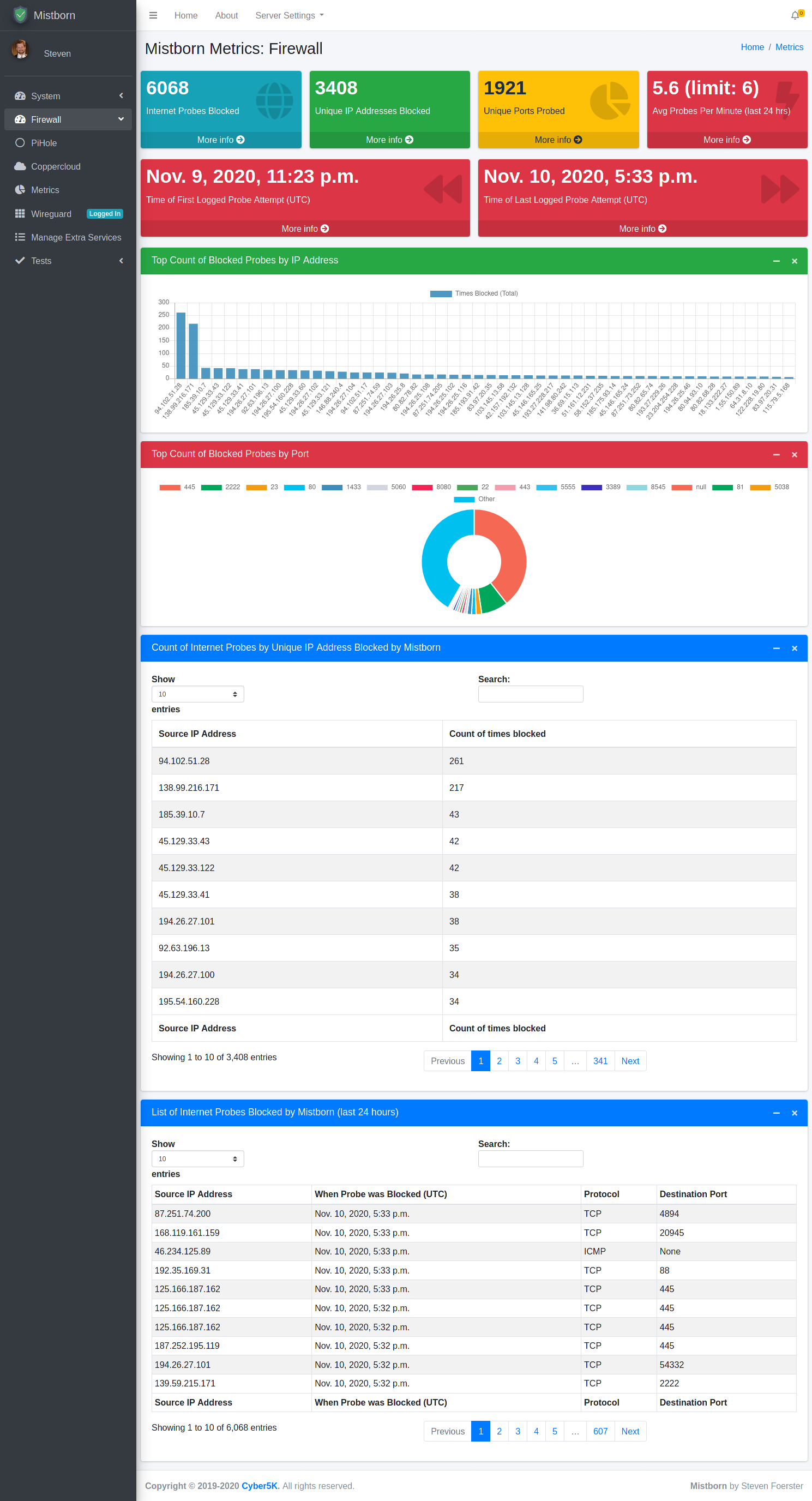Collapse the Blocked Probes by IP Address panel
Image resolution: width=812 pixels, height=1501 pixels.
pos(776,261)
